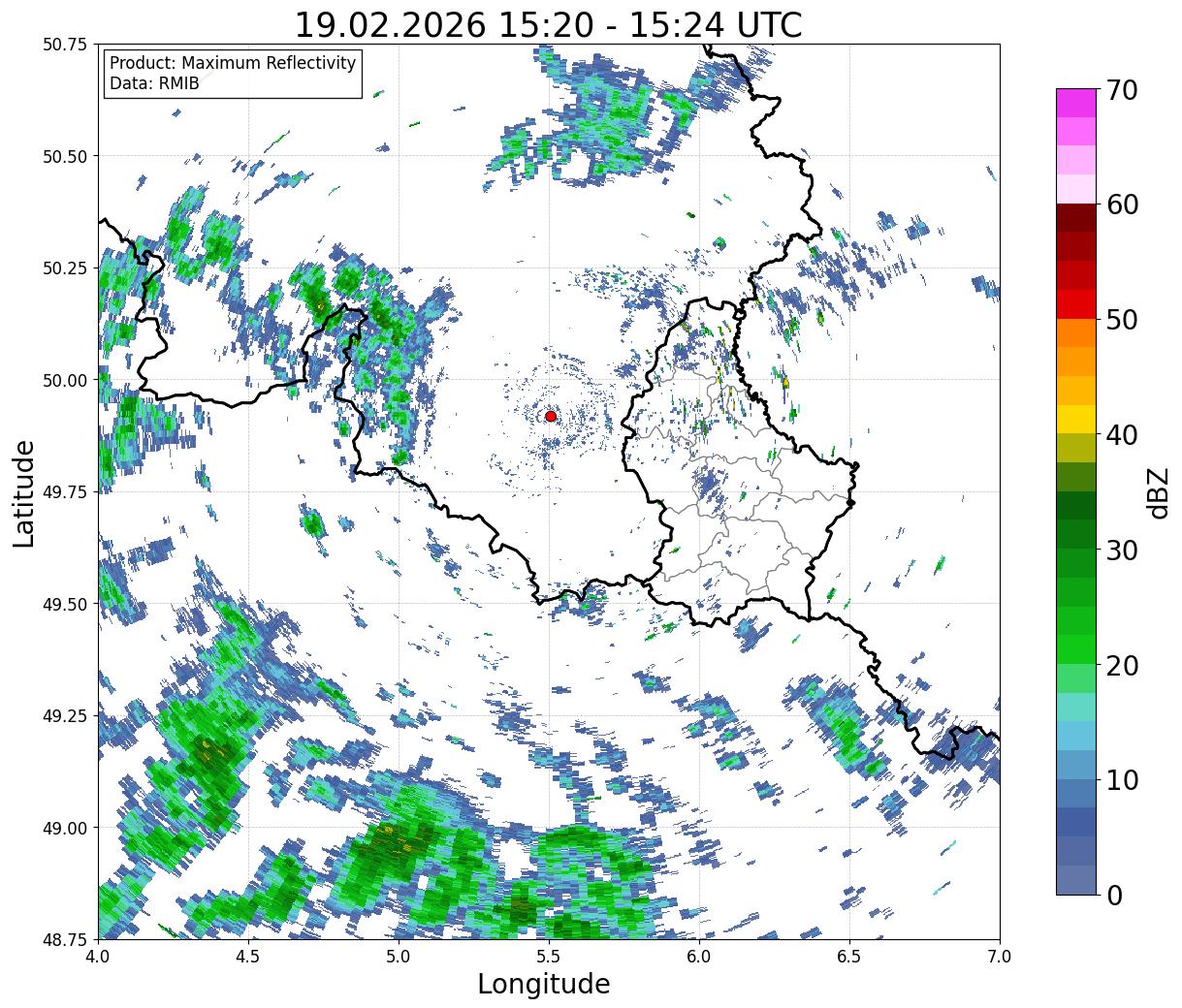Image resolution: width=1182 pixels, height=1008 pixels.
Task: Click the longitude tick label 4.5
Action: pos(248,956)
